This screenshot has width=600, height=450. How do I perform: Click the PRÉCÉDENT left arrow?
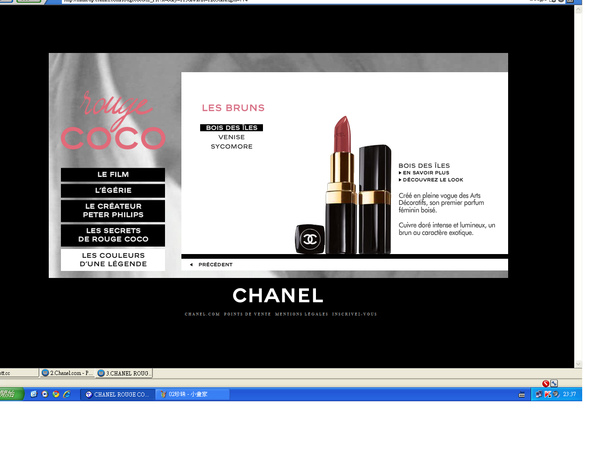pos(191,264)
